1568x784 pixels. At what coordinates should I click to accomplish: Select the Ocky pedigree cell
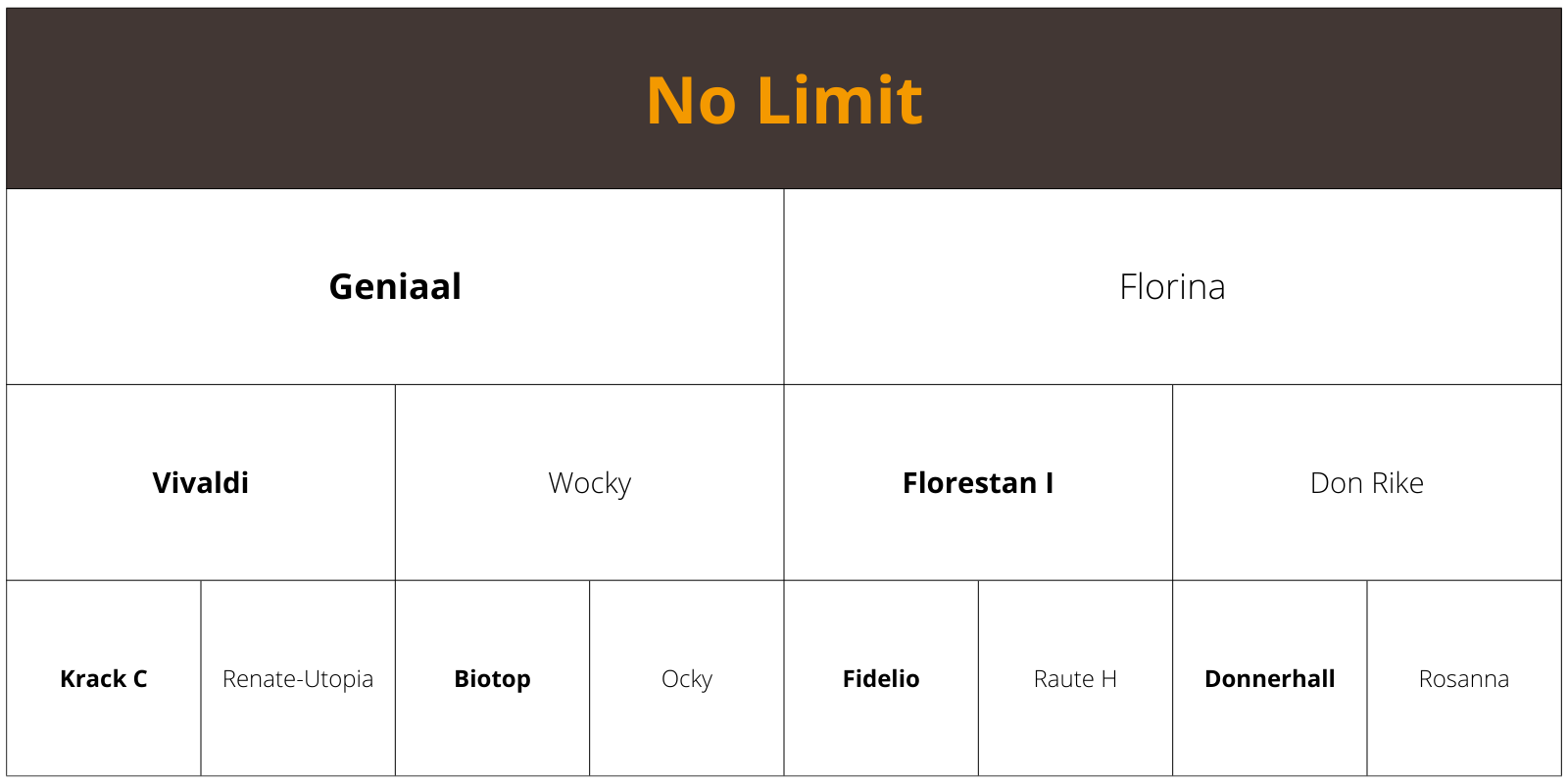click(x=687, y=678)
